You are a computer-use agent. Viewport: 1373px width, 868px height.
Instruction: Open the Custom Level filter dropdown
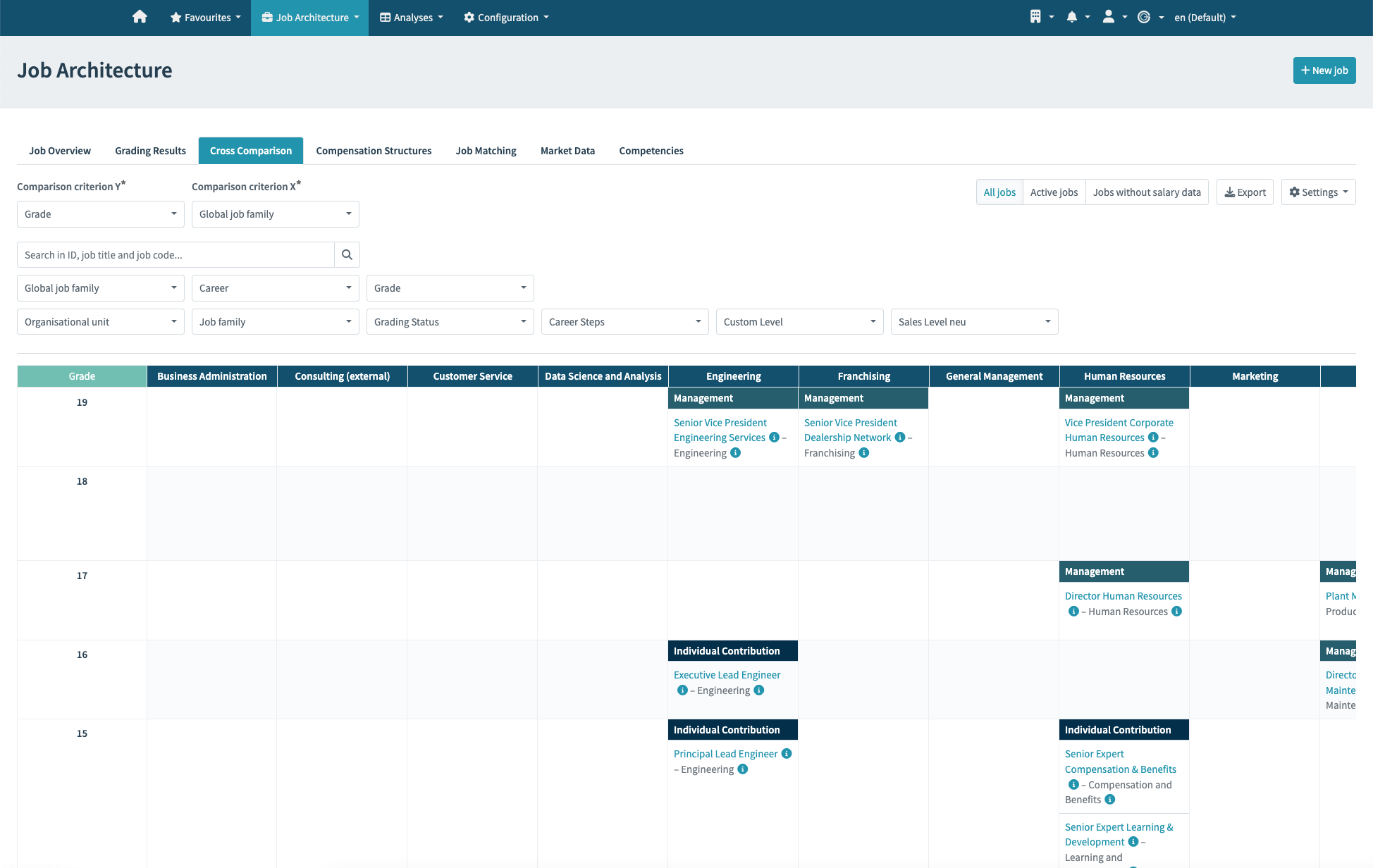point(800,322)
